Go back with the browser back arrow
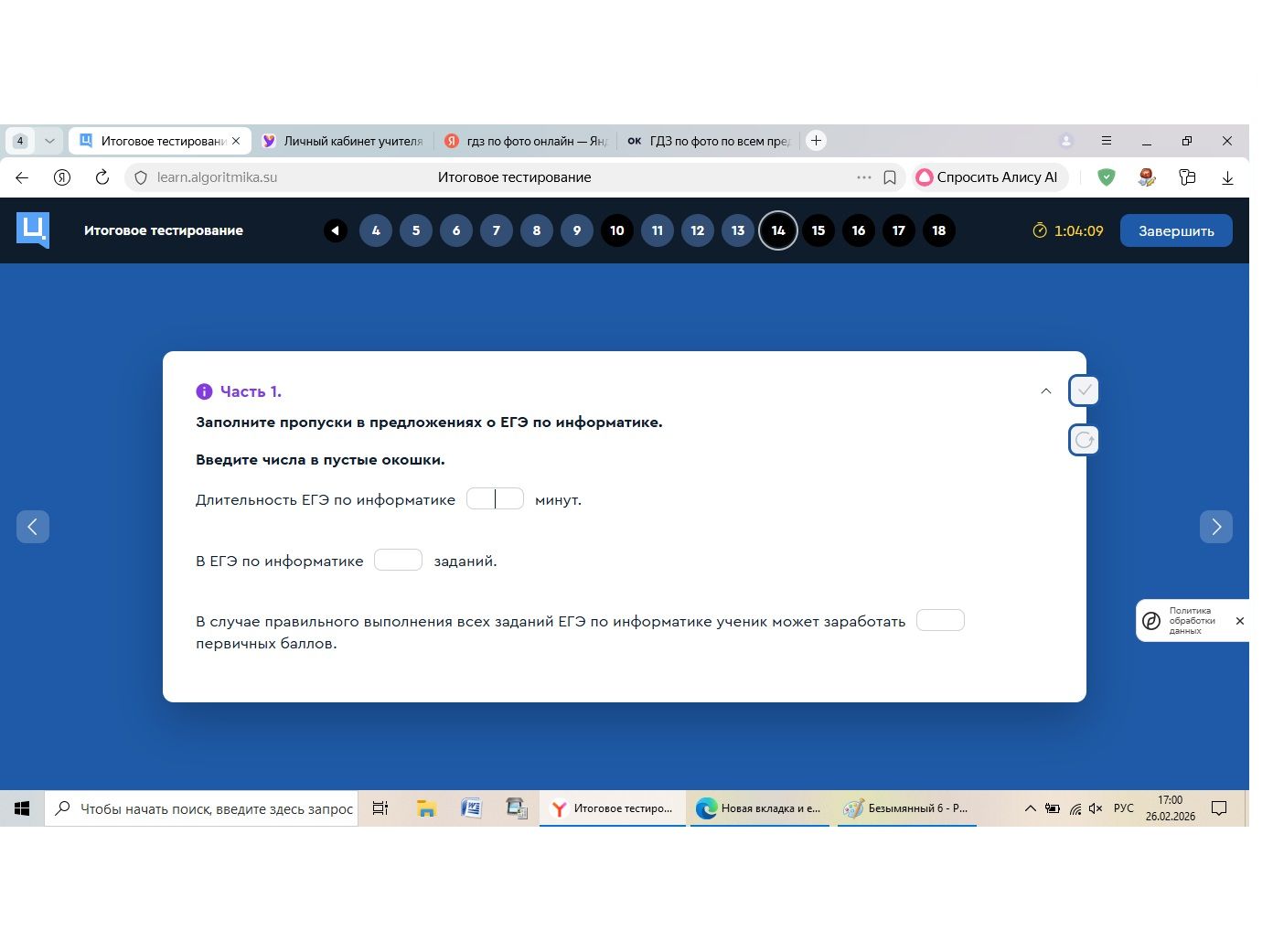1273x952 pixels. 22,177
